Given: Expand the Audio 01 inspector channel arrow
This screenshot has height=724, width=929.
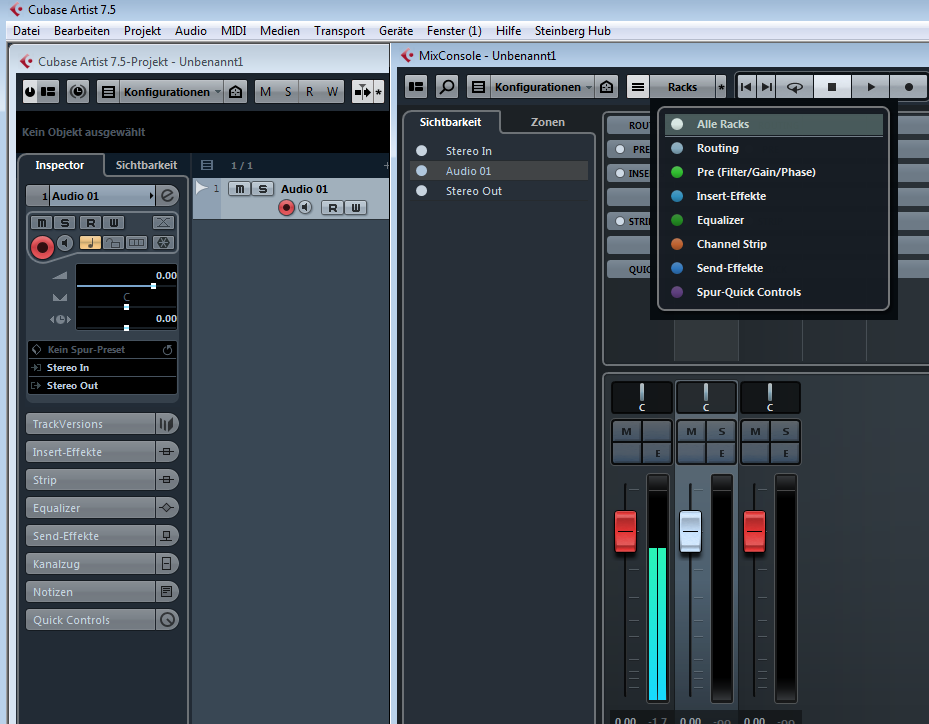Looking at the screenshot, I should 151,196.
